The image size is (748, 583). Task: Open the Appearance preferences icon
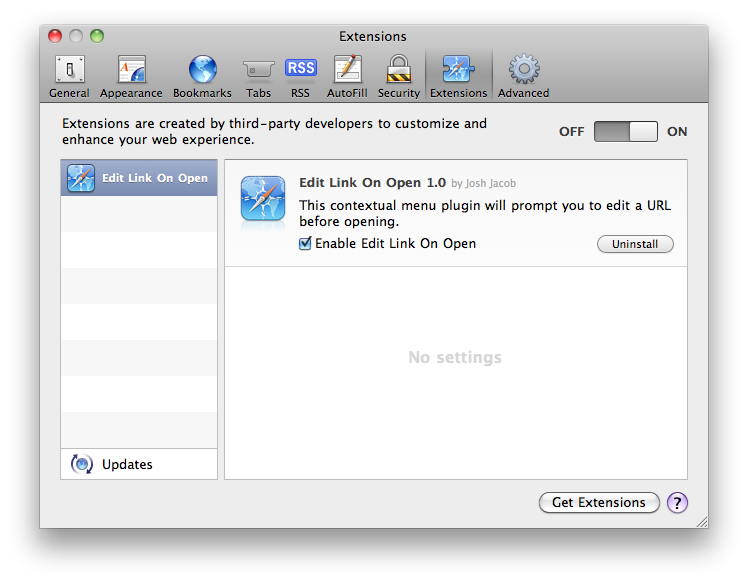(x=132, y=70)
